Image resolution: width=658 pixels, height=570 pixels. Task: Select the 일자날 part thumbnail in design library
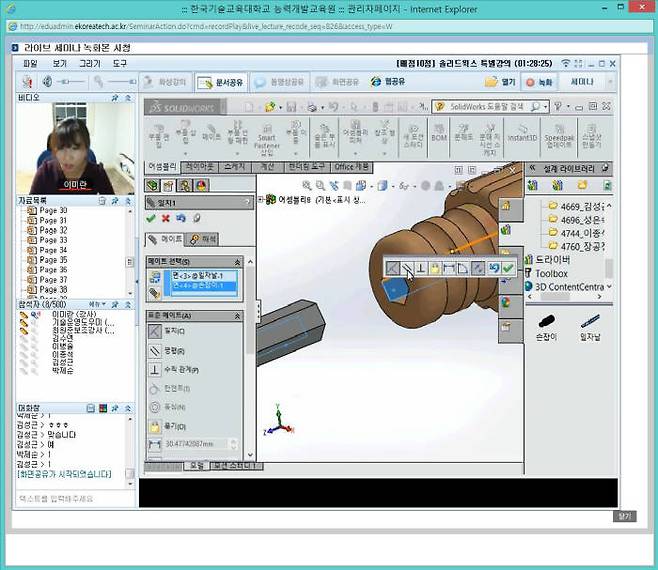(x=590, y=328)
